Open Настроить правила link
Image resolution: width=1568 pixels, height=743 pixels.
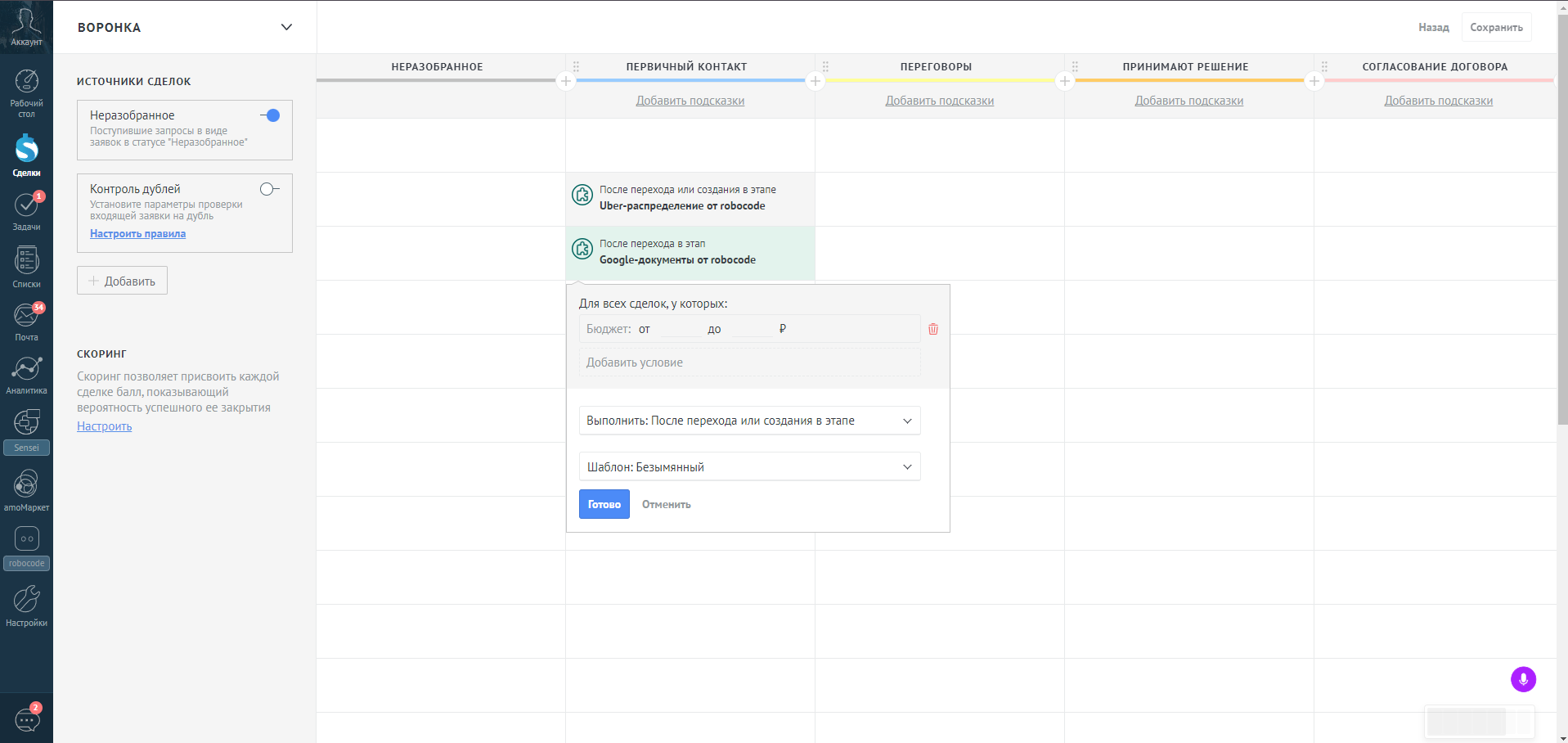(137, 233)
